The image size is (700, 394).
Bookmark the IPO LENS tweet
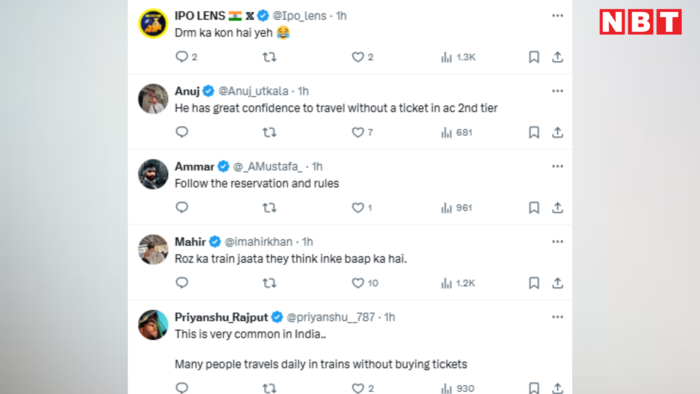tap(534, 57)
